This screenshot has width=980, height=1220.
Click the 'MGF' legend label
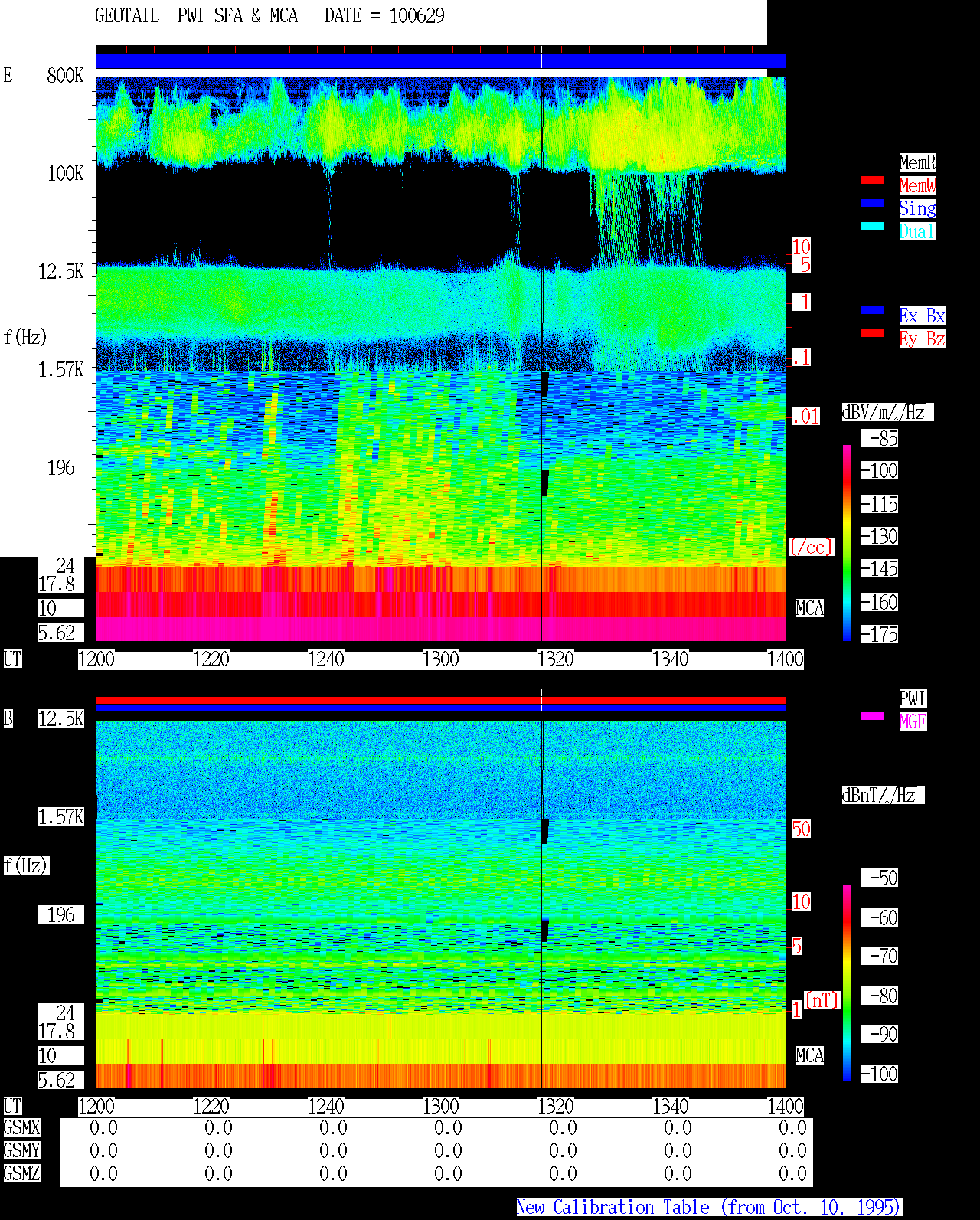click(913, 721)
